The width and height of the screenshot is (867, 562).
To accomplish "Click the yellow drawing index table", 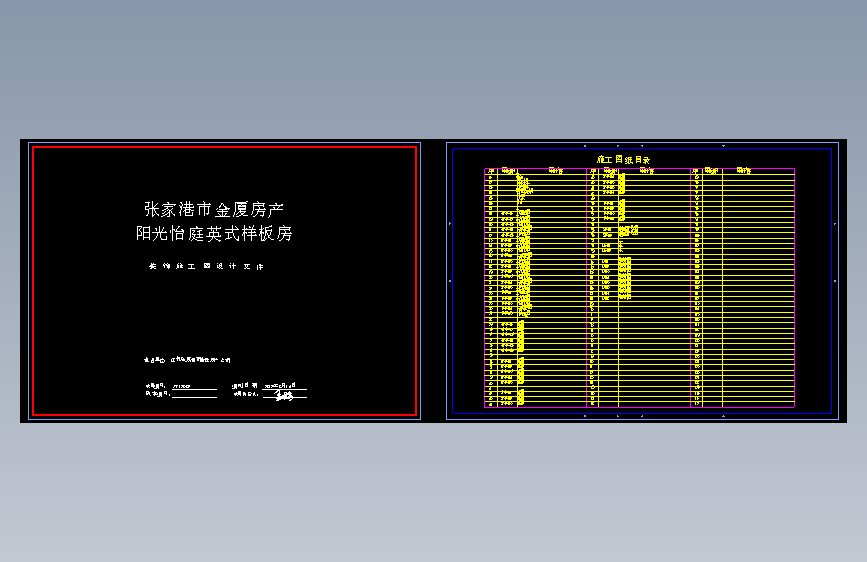I will pyautogui.click(x=639, y=288).
